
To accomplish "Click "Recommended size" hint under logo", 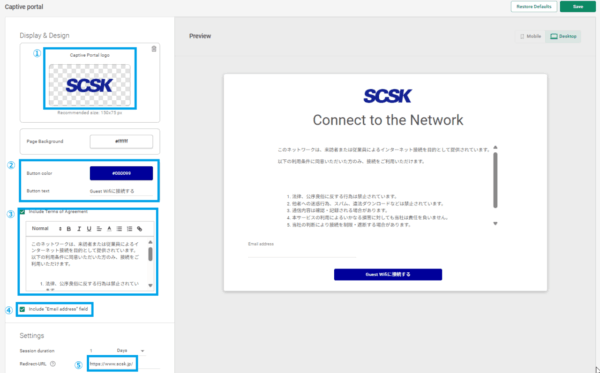I will pyautogui.click(x=90, y=113).
